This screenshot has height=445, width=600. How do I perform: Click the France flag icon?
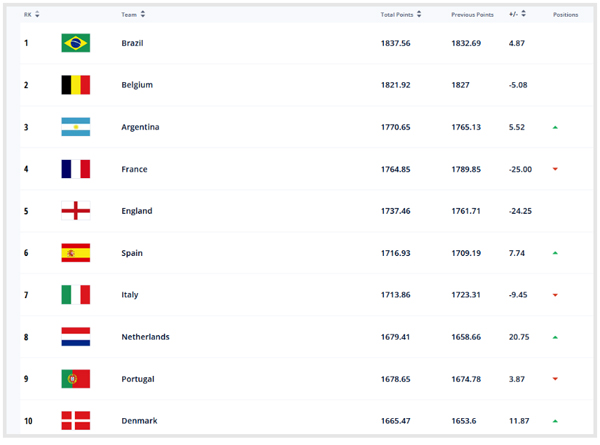click(x=75, y=169)
